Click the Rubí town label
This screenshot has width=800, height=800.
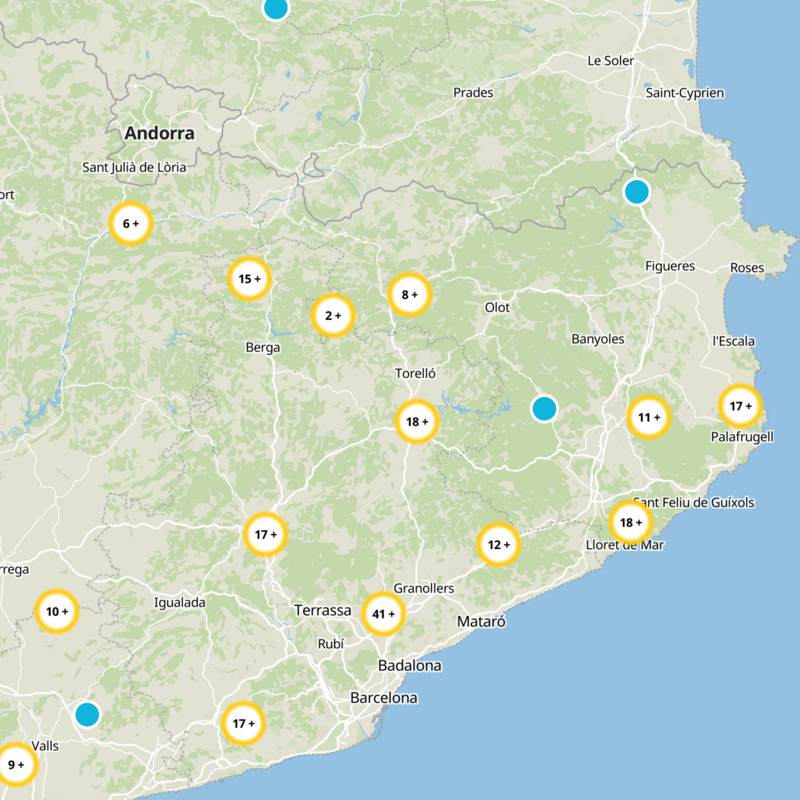pos(331,644)
